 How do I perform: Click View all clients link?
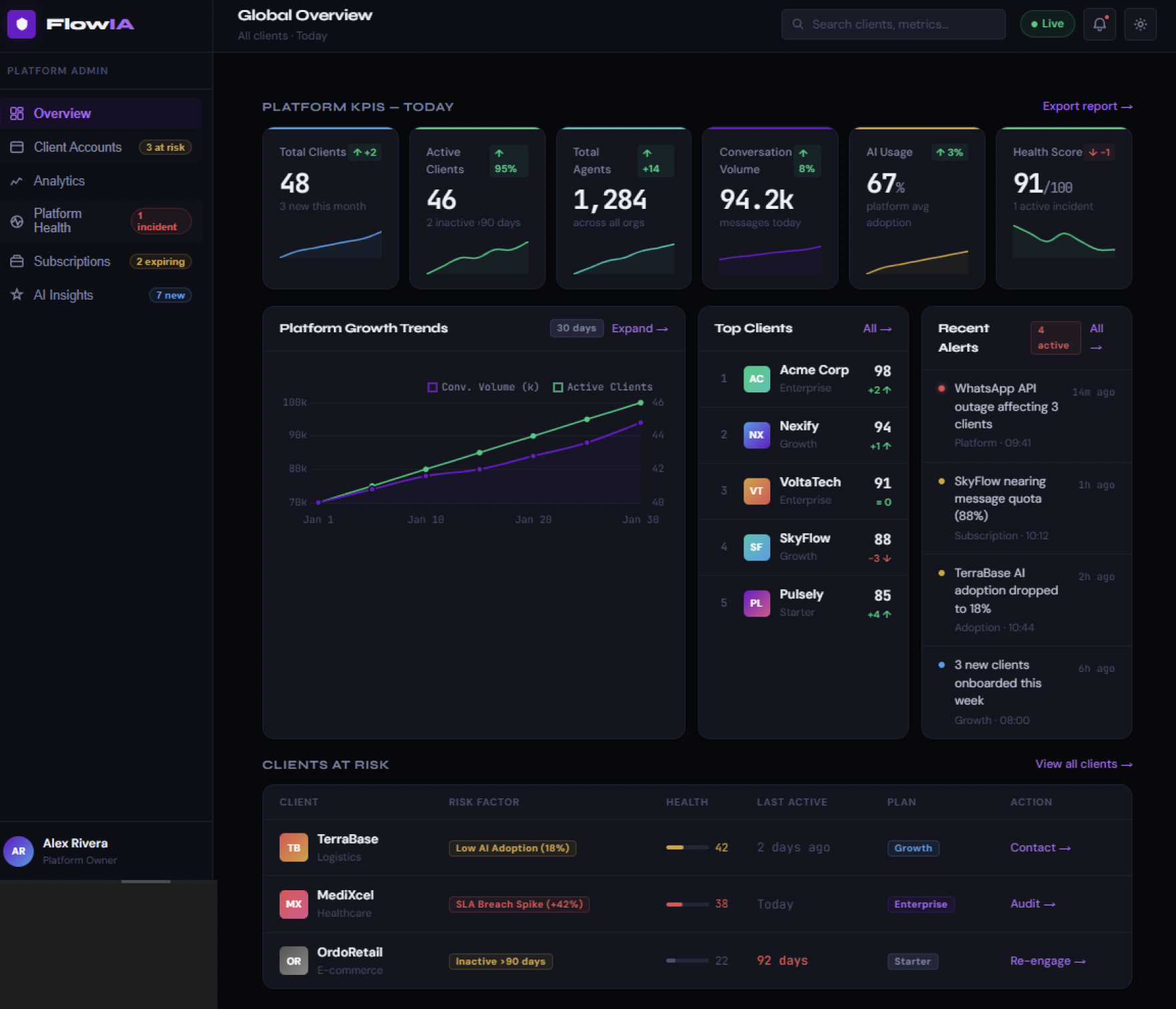click(1083, 764)
